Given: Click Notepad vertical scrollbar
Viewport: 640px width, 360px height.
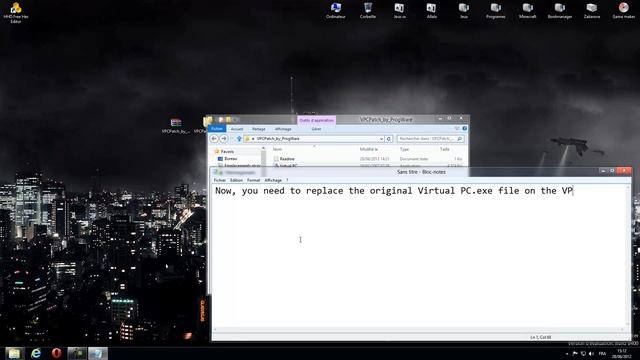Looking at the screenshot, I should coord(629,256).
